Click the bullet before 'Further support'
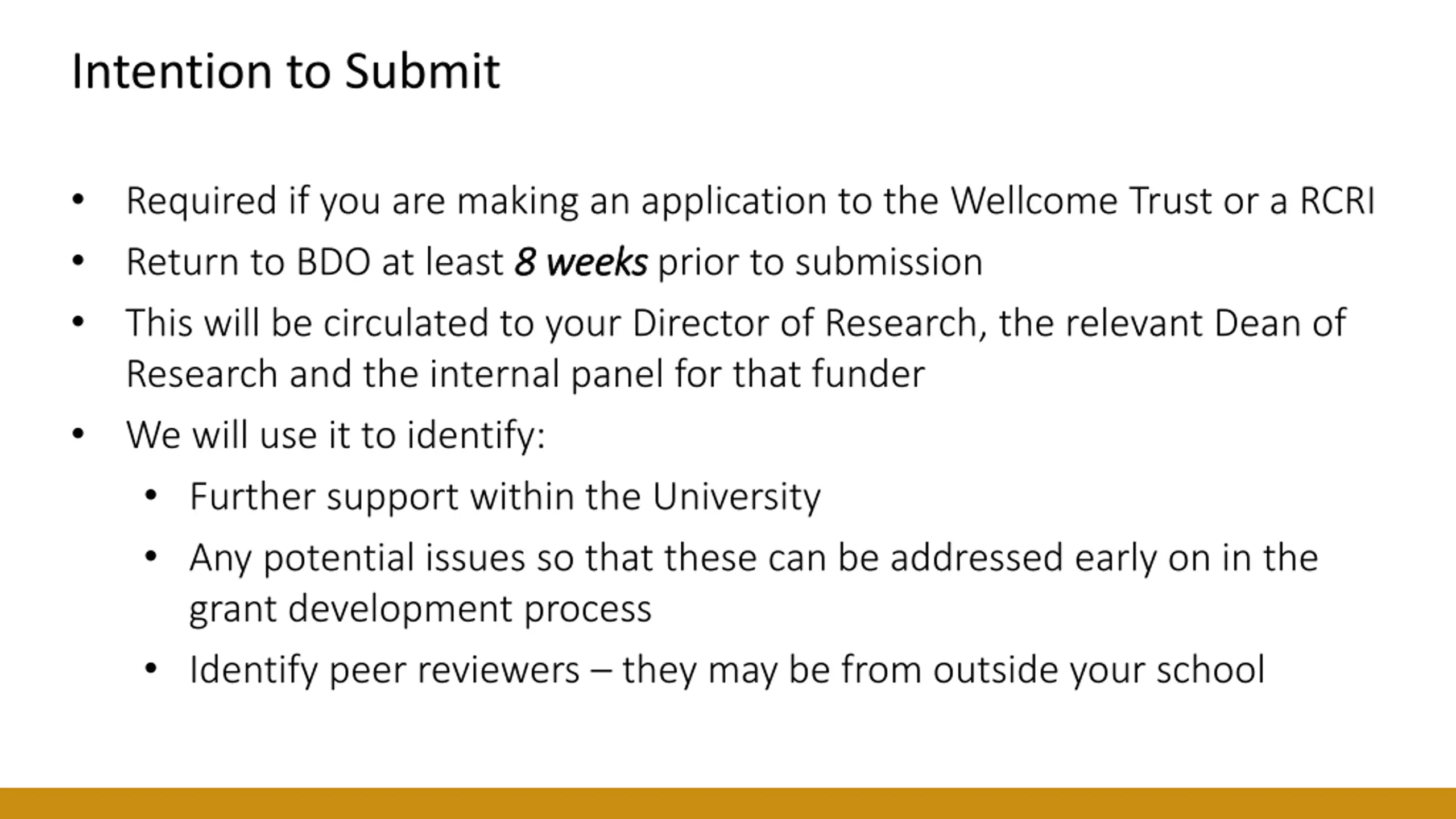 [151, 496]
